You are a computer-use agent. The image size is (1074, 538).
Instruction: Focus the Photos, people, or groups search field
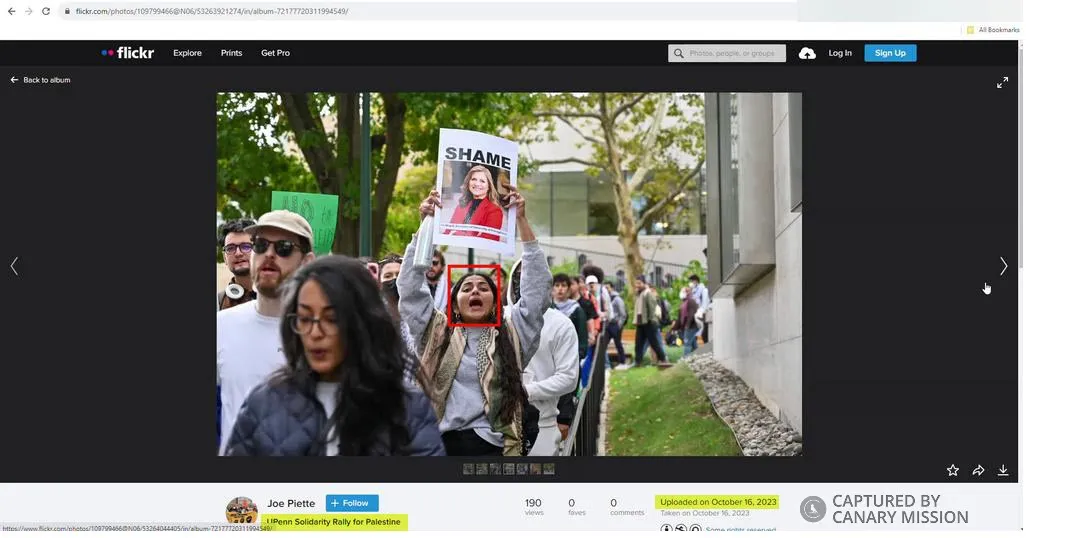click(x=727, y=53)
